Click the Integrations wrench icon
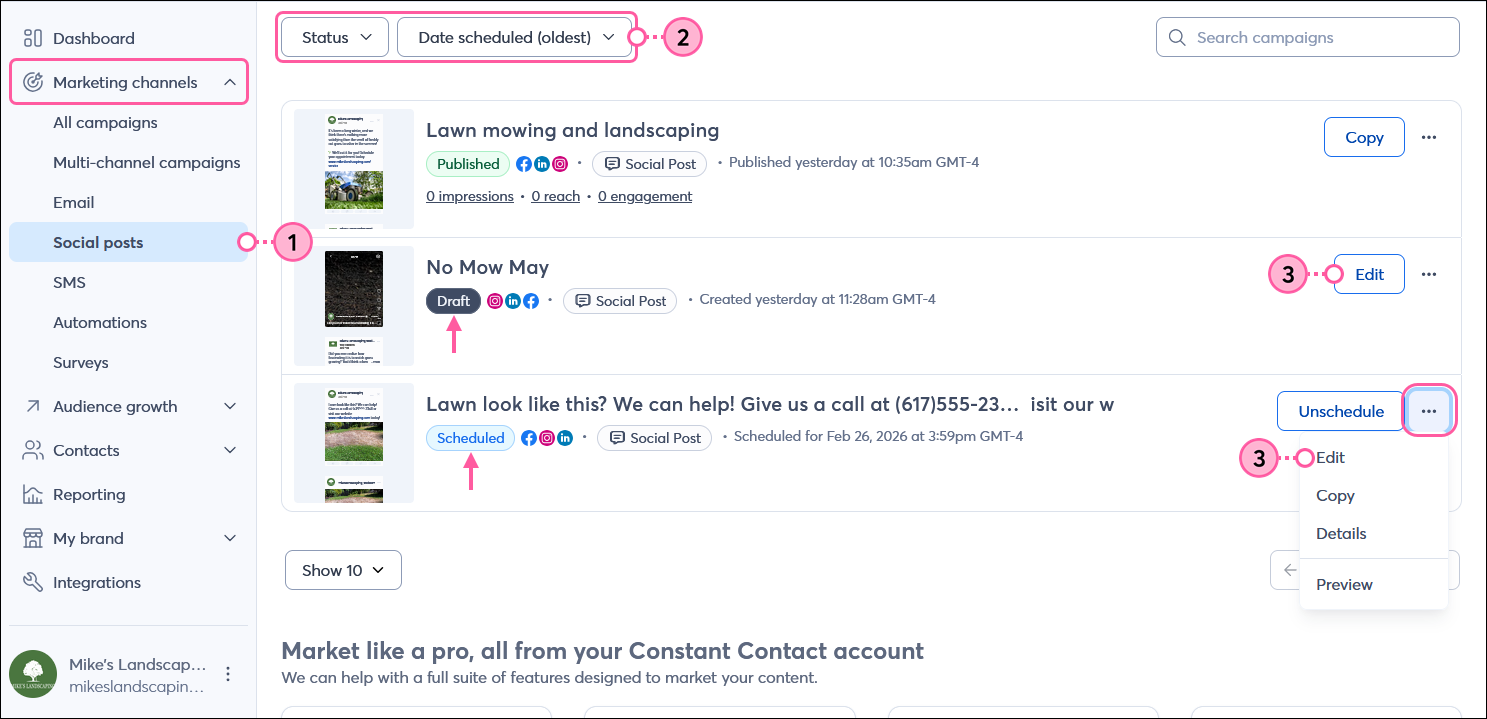Screen dimensions: 1487x719 coord(33,582)
